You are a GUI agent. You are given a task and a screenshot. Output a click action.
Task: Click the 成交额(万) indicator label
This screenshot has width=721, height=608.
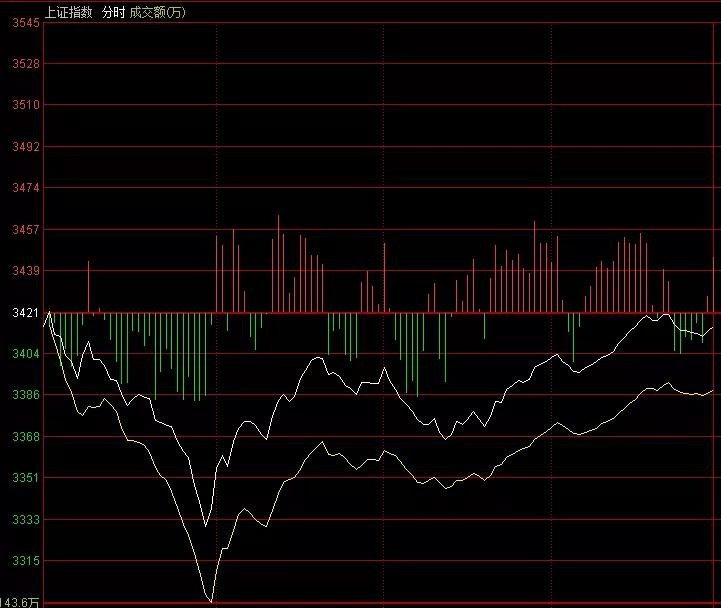pos(158,12)
